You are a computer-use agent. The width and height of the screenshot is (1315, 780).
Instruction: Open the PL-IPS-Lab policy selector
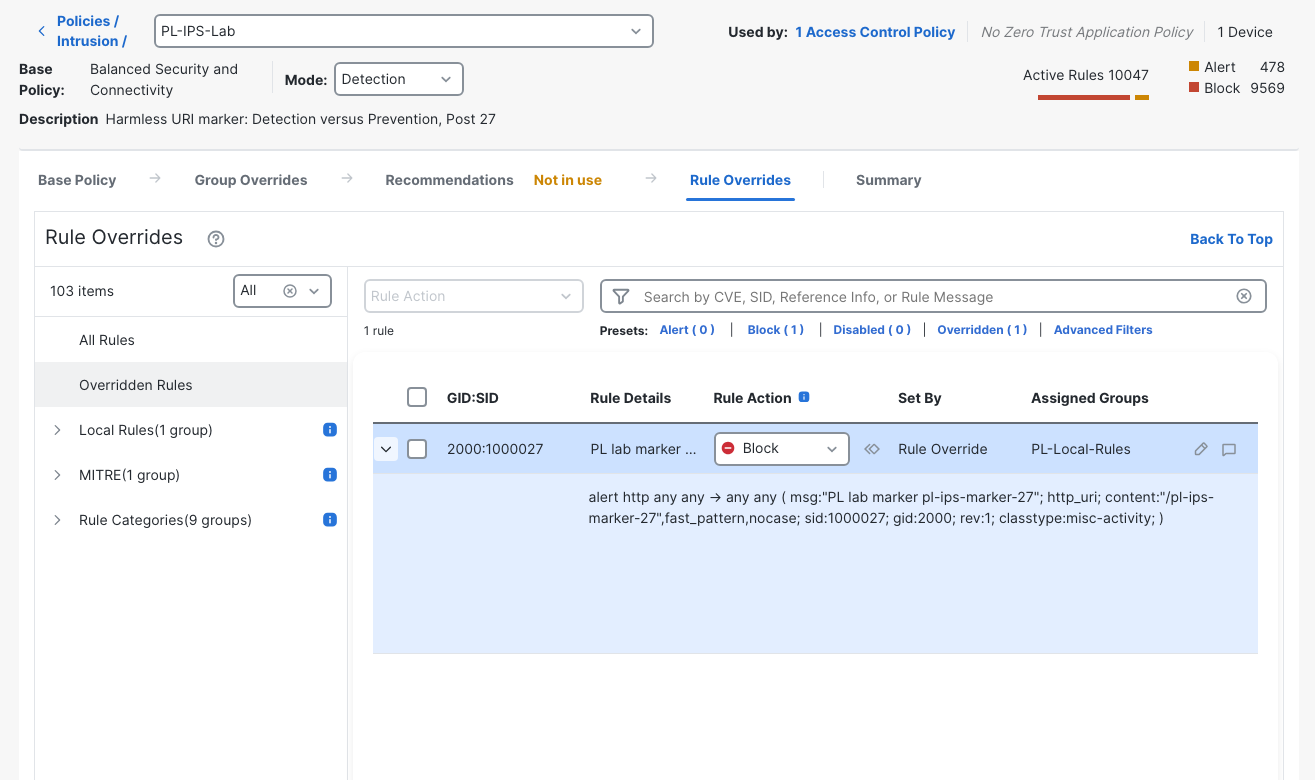404,31
